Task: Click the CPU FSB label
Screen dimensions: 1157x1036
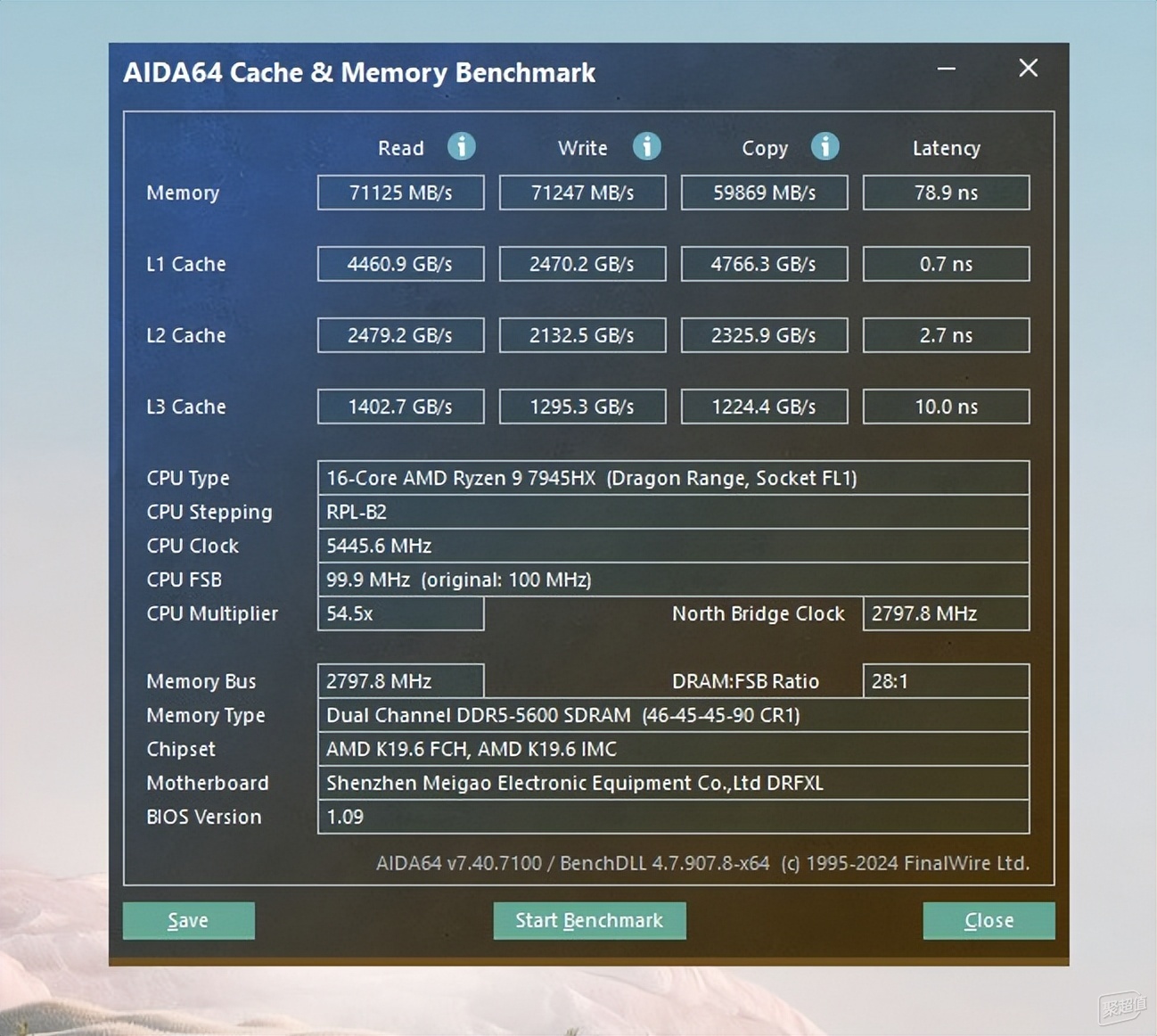Action: [184, 580]
